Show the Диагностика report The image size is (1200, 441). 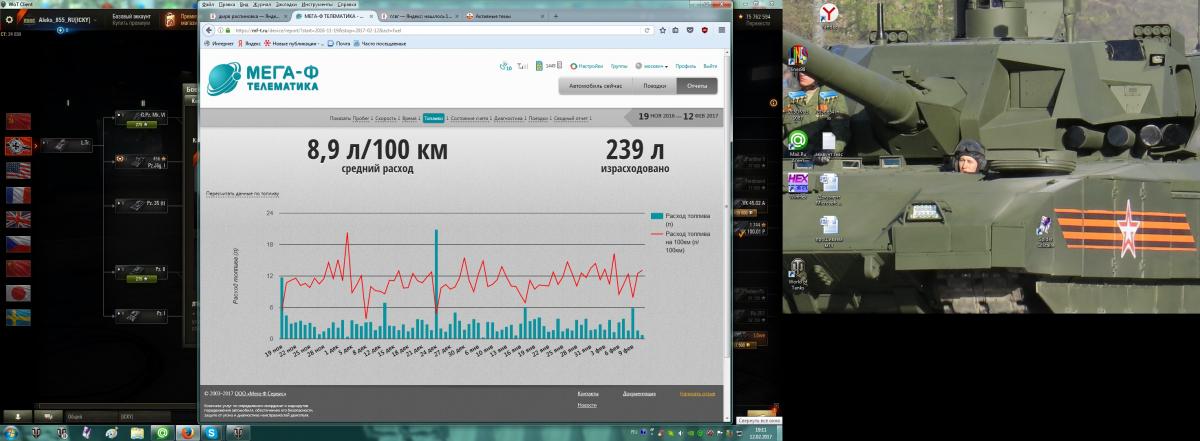[508, 118]
